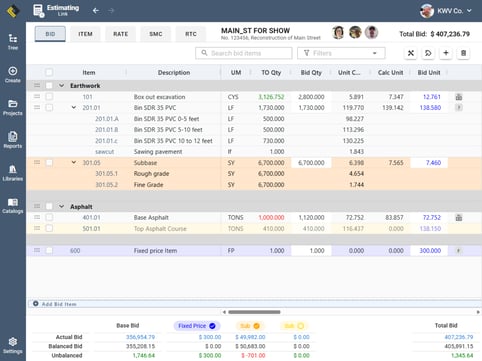Image resolution: width=482 pixels, height=361 pixels.
Task: Click the icon at end of row 600
Action: pos(459,251)
